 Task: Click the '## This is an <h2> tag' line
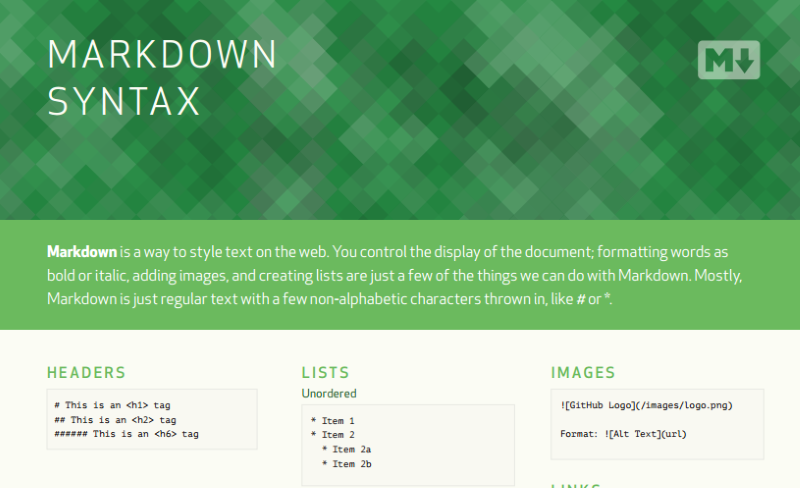coord(115,420)
